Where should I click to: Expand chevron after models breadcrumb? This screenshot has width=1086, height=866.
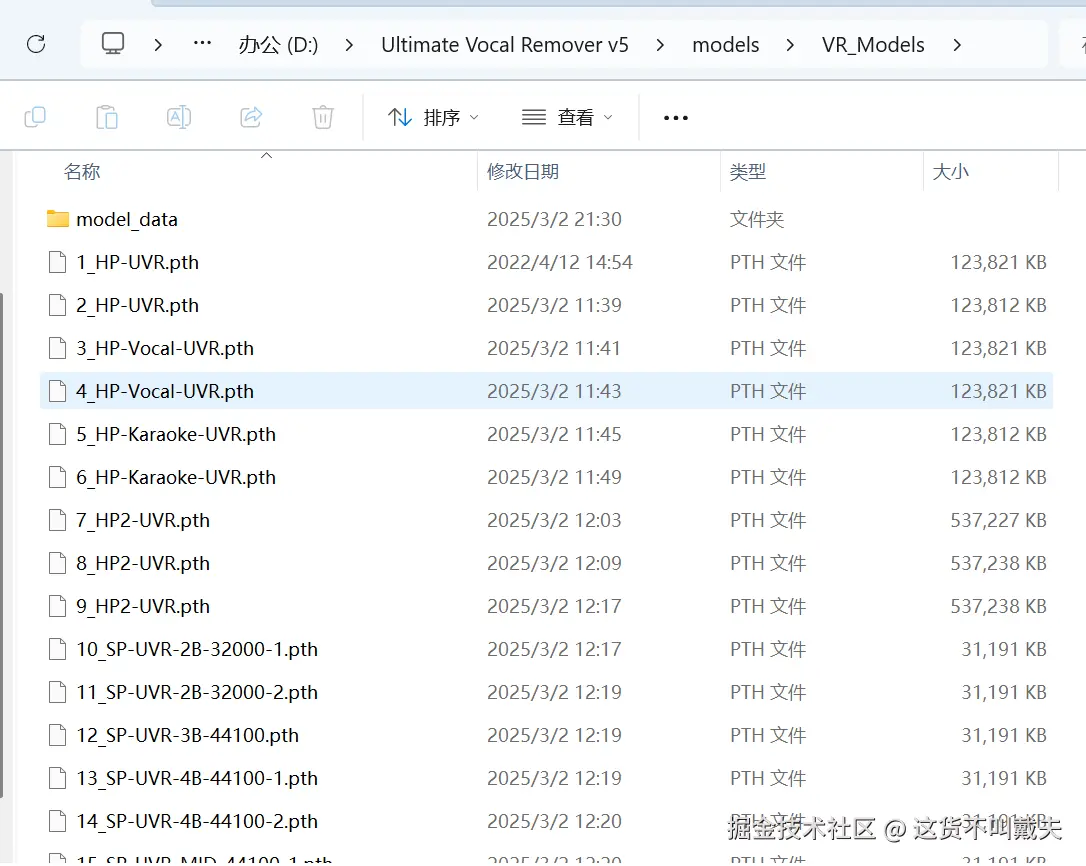(x=790, y=45)
